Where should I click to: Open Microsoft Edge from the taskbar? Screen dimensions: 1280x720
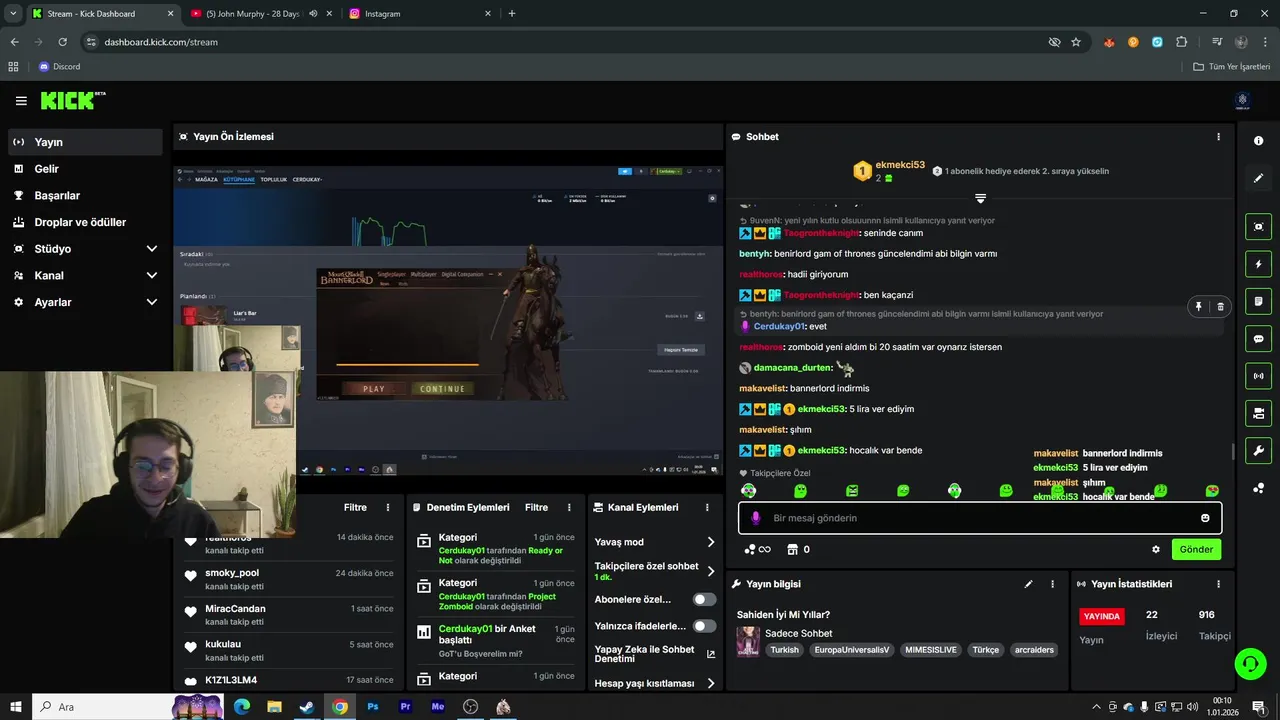(x=241, y=707)
